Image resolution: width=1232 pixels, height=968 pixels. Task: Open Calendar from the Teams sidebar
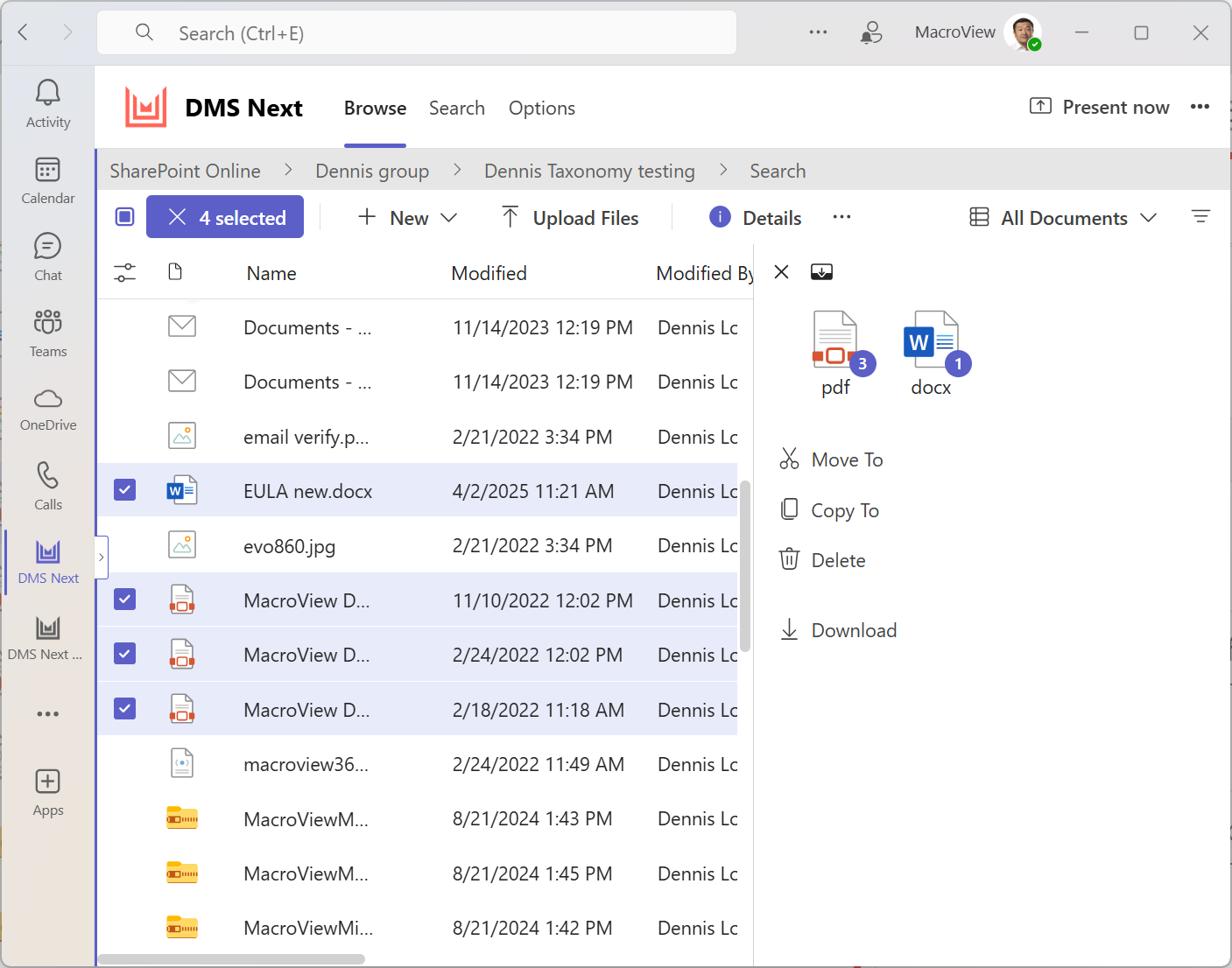point(47,180)
